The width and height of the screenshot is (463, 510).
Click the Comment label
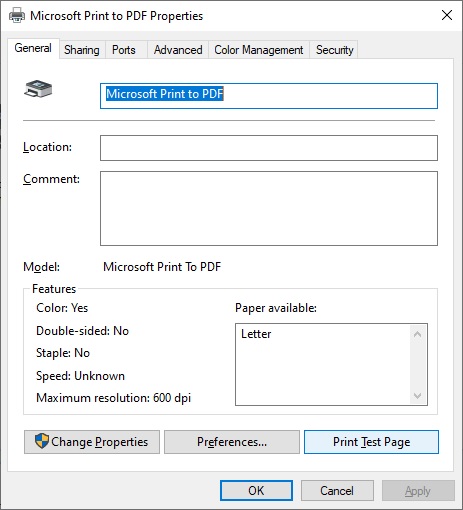(x=51, y=179)
